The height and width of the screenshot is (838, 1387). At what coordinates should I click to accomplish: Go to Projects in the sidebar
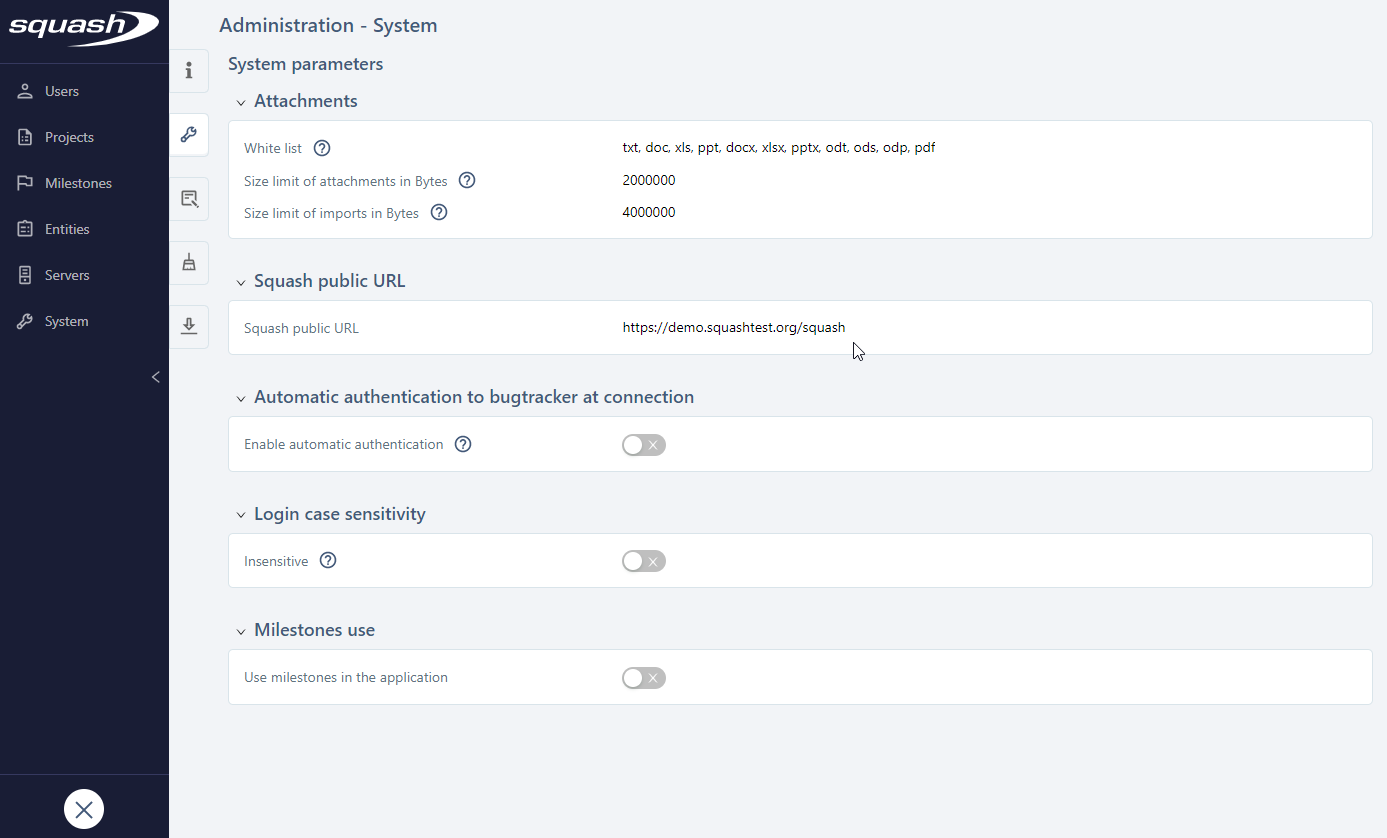[69, 137]
